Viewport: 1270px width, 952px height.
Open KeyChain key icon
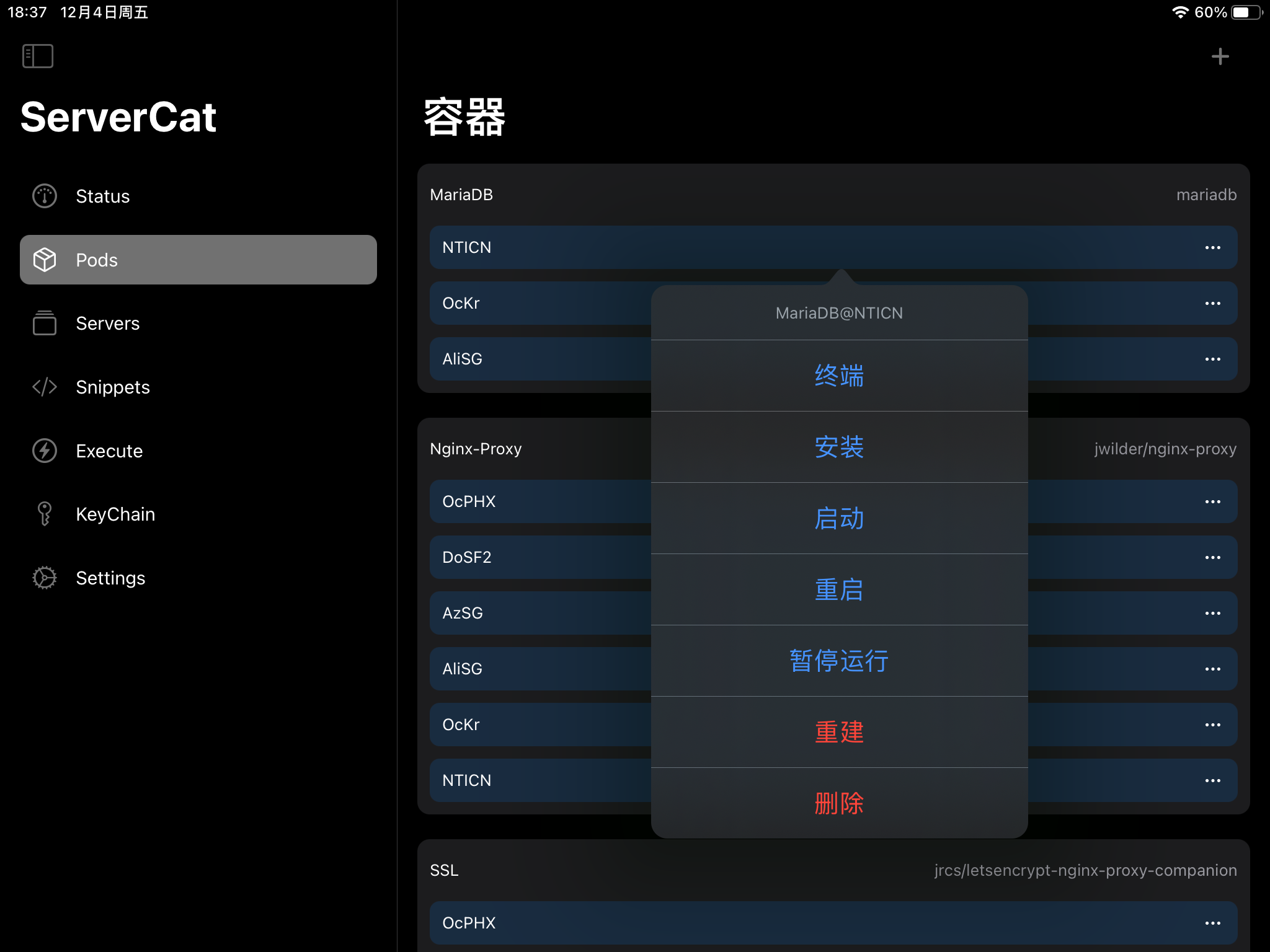click(x=45, y=514)
